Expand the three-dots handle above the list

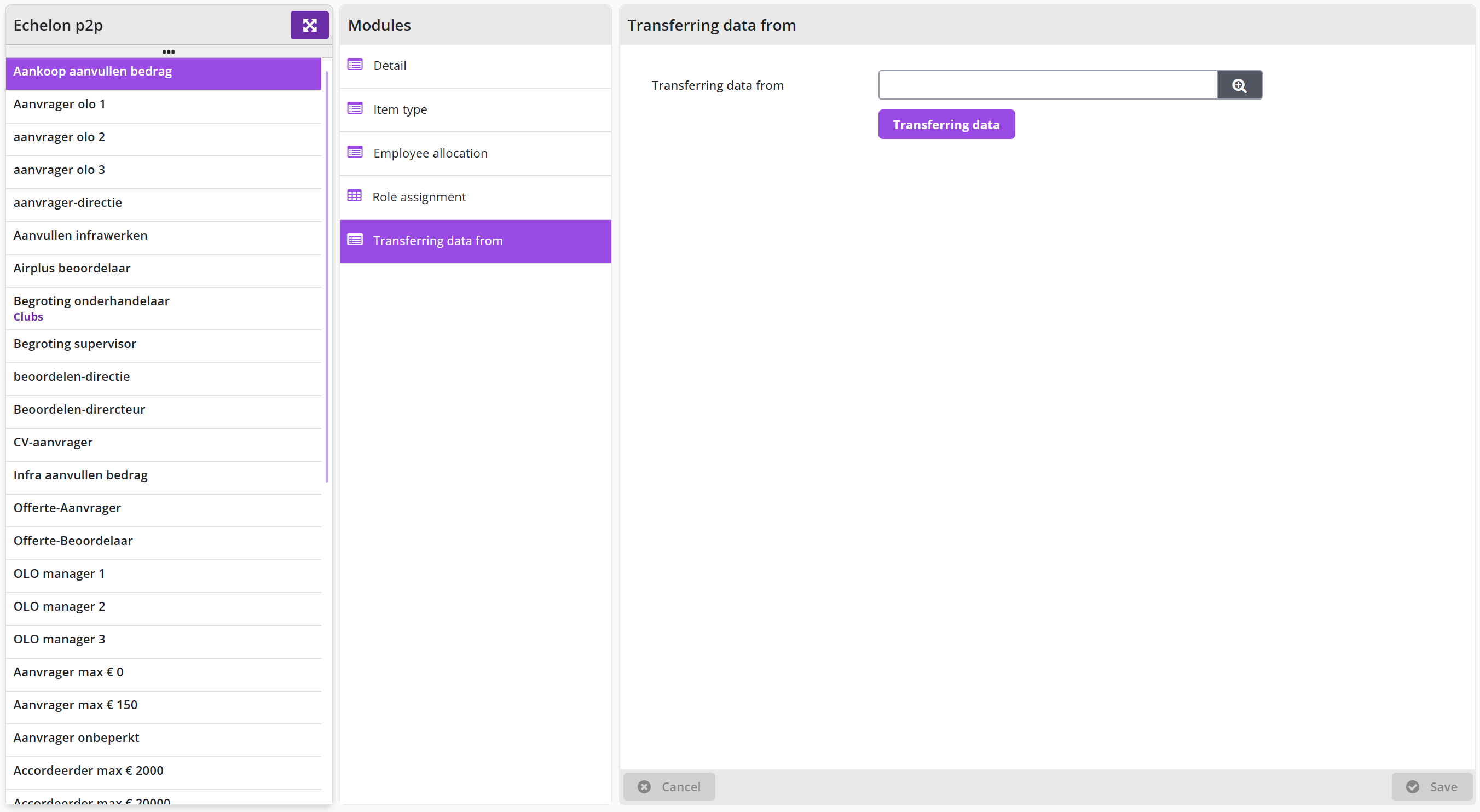[169, 51]
